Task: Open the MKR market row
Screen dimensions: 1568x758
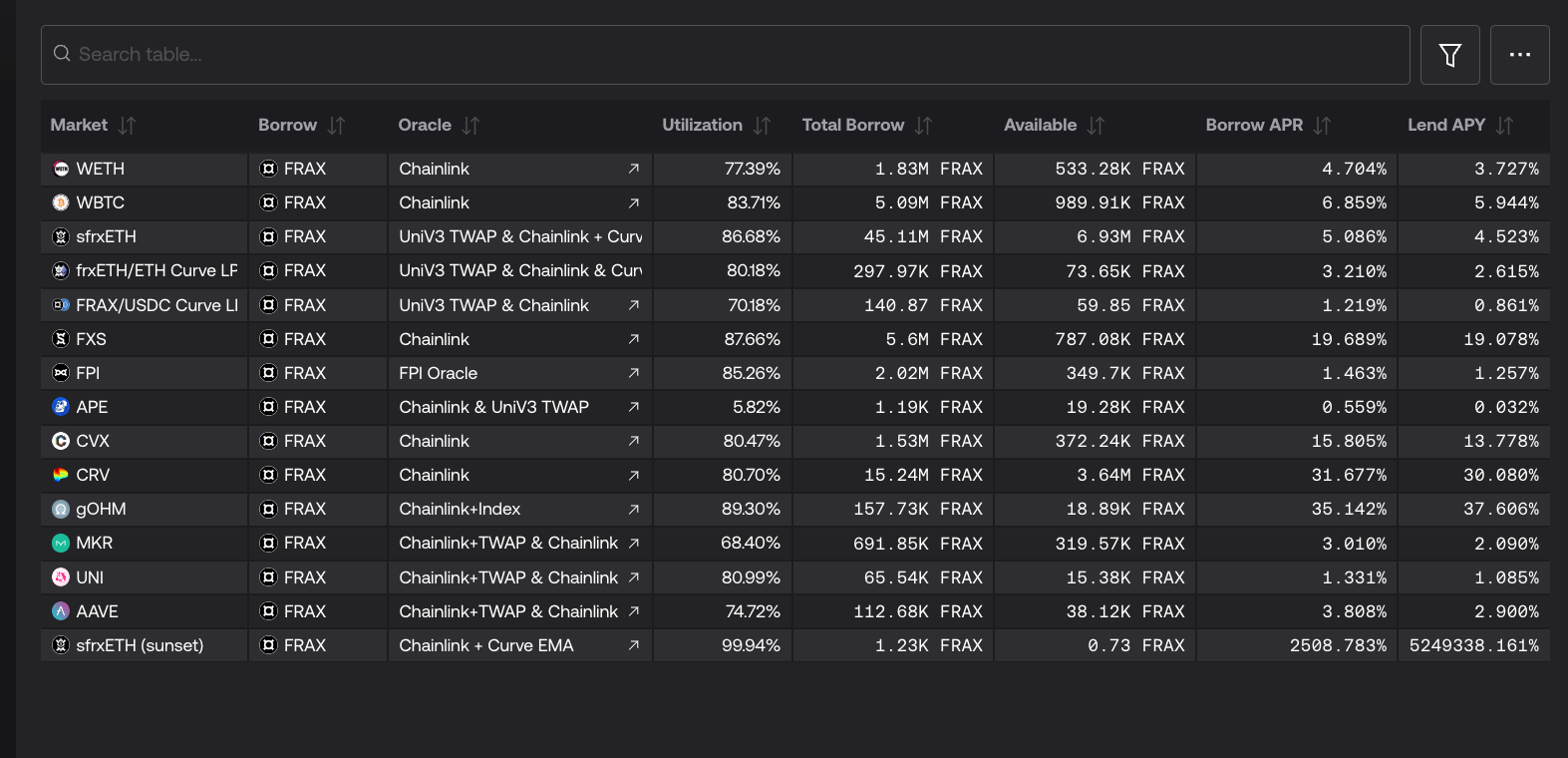Action: point(95,544)
